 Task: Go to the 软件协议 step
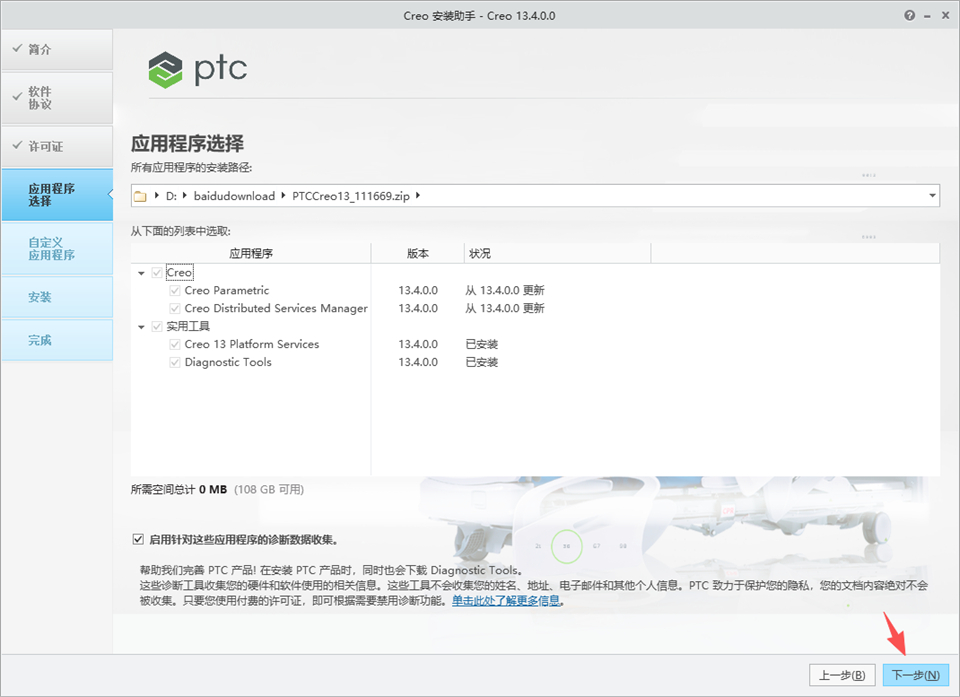coord(57,98)
